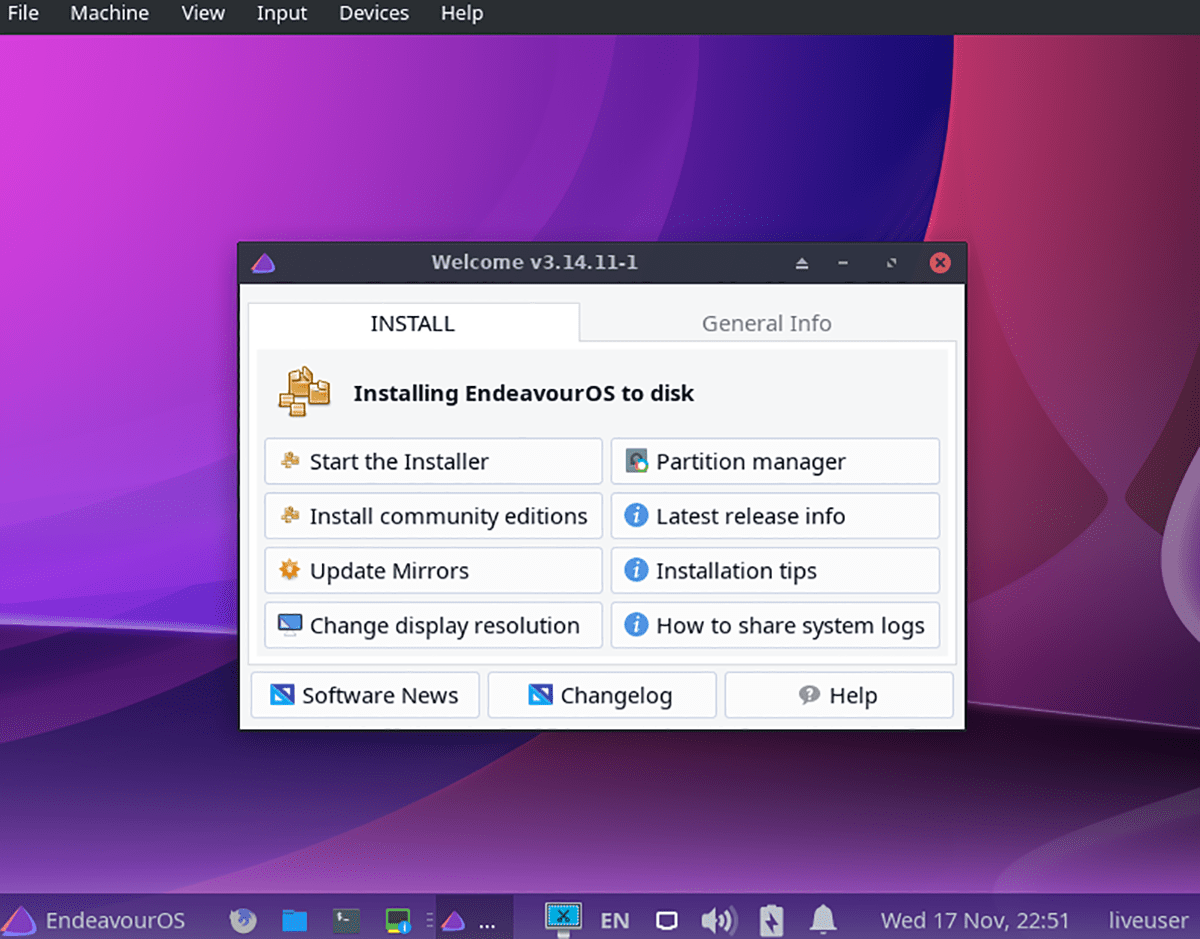Open the terminal from the taskbar
The height and width of the screenshot is (939, 1200).
coord(345,919)
